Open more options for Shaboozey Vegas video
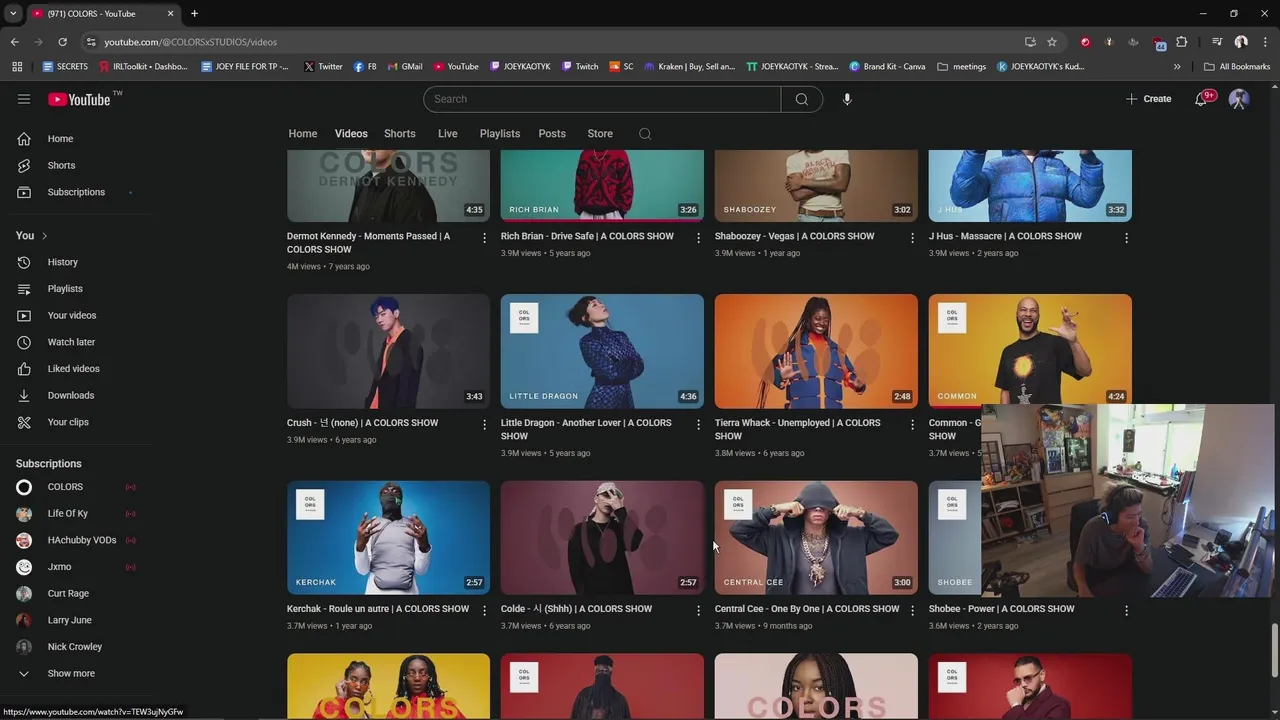The width and height of the screenshot is (1280, 720). click(912, 238)
